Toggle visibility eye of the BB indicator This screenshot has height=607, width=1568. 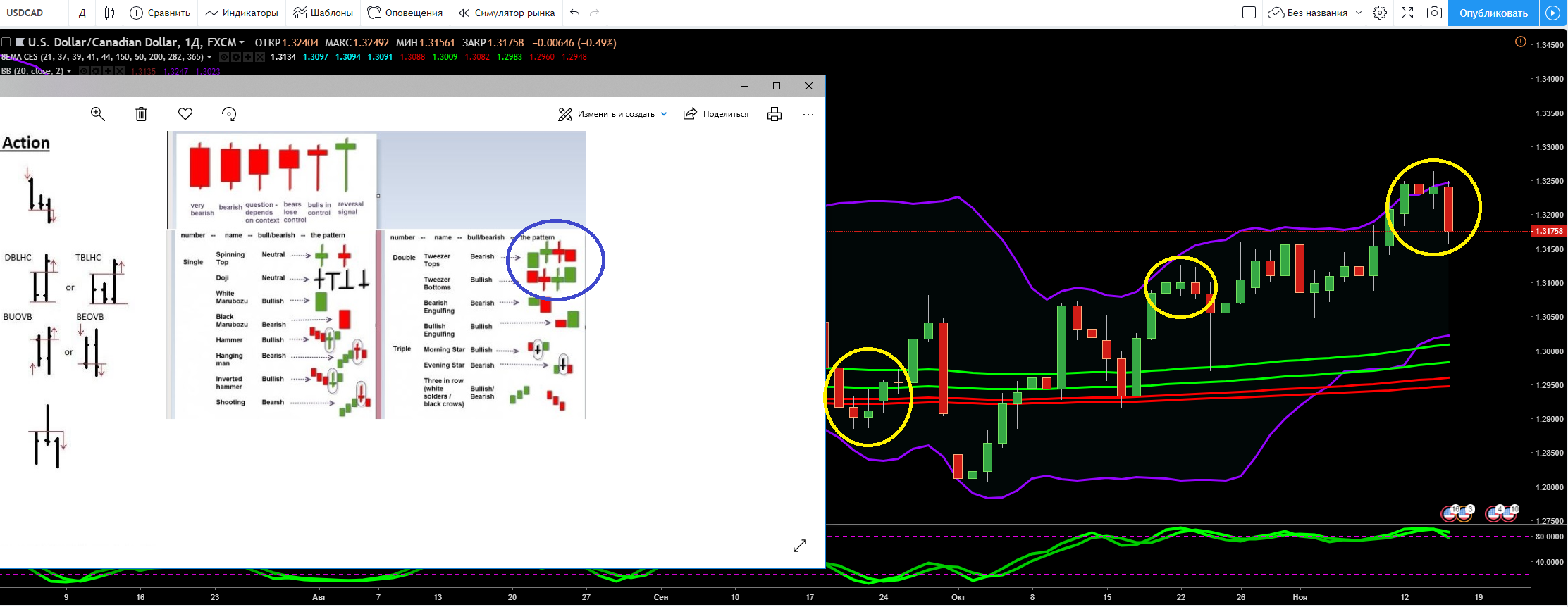(84, 71)
